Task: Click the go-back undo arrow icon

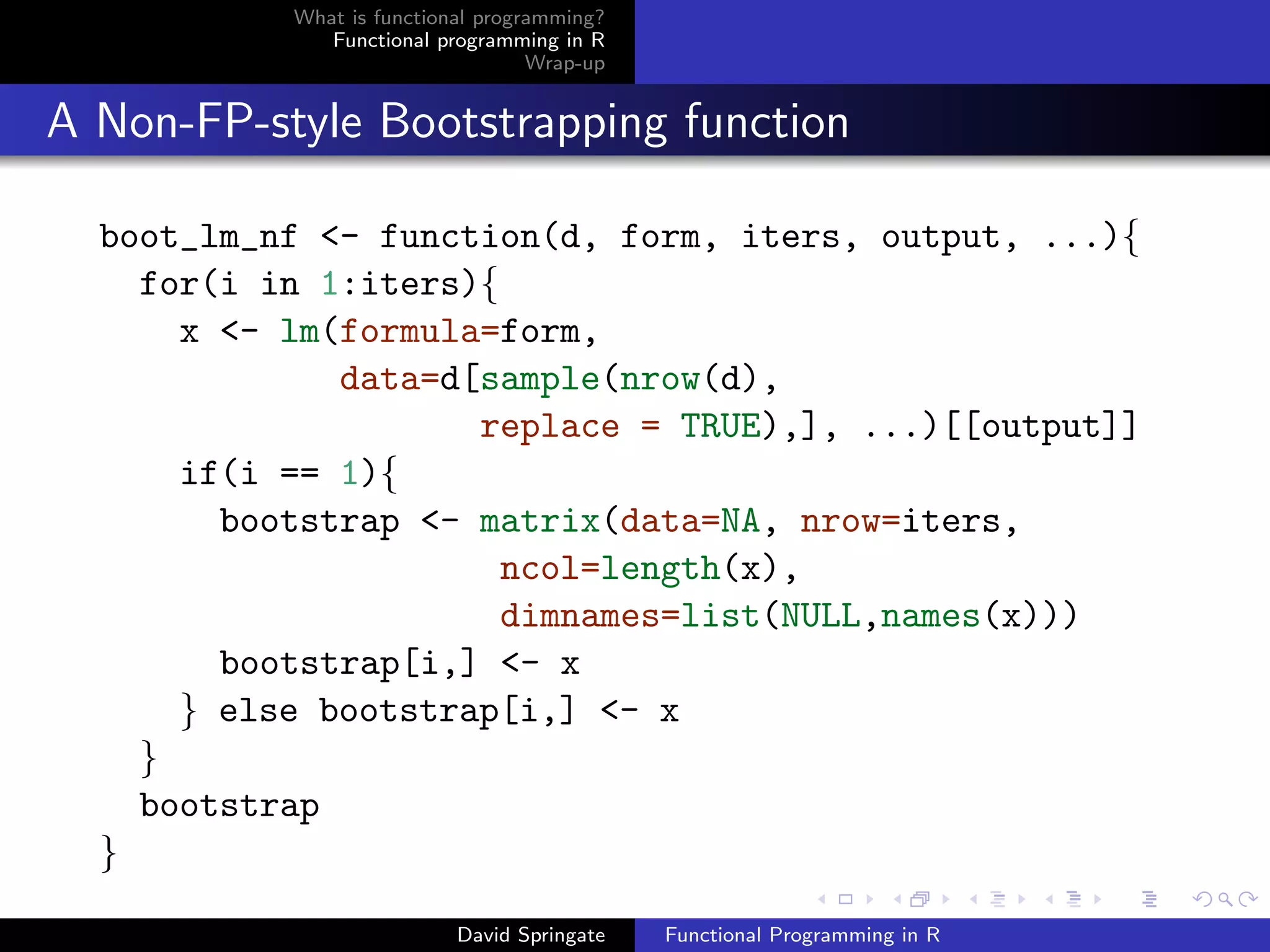Action: pos(1202,899)
